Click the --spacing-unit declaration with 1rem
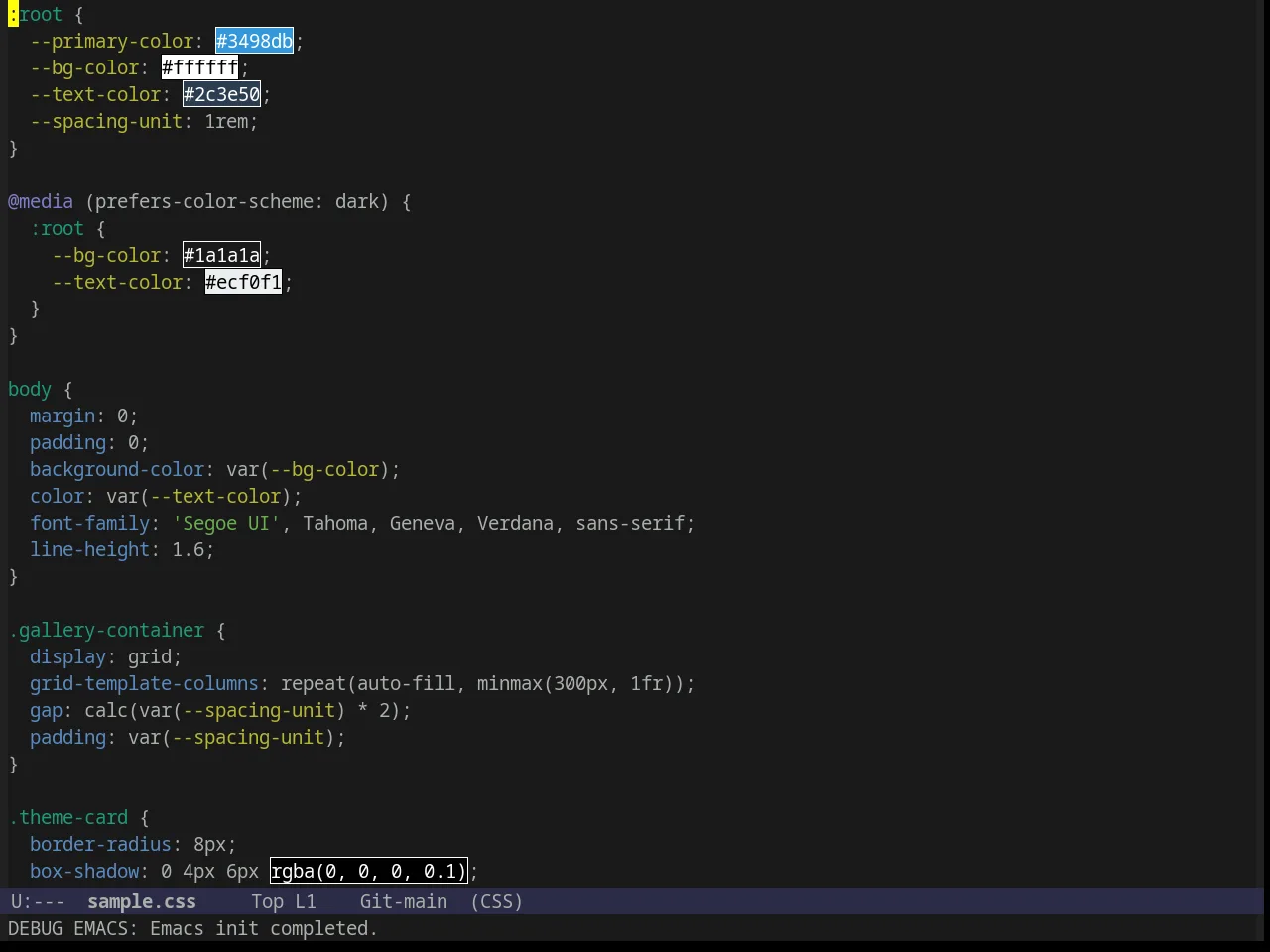 click(x=144, y=121)
